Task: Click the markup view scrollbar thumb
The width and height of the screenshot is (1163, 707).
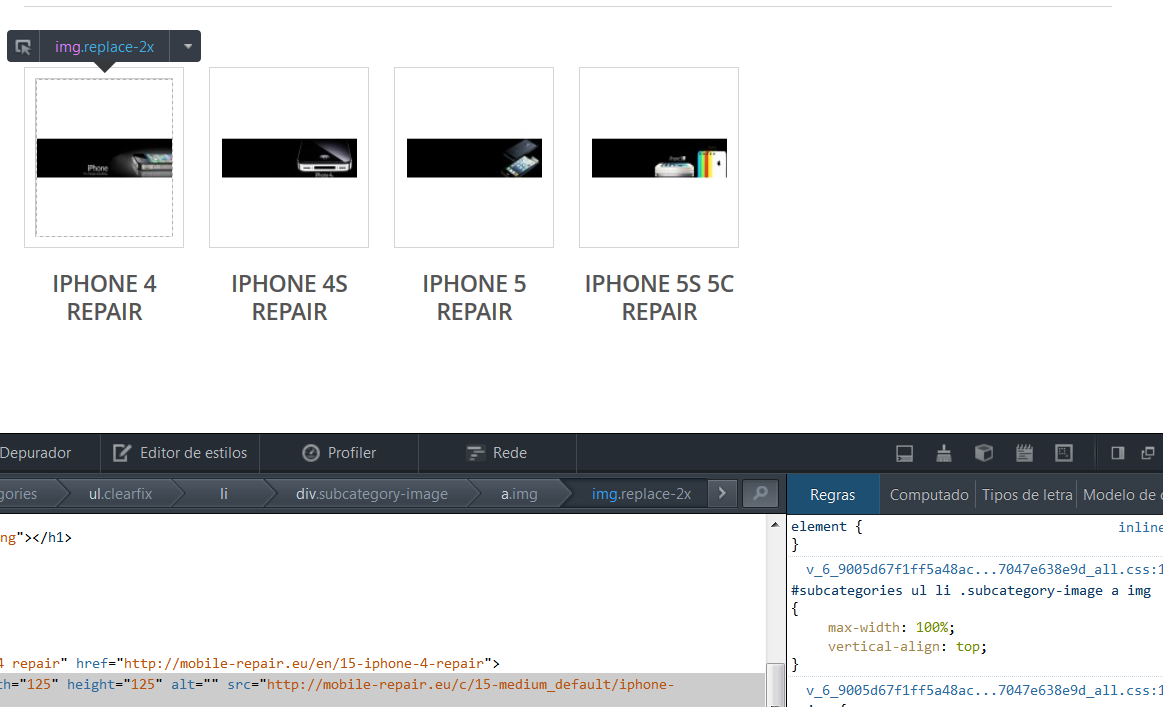Action: tap(775, 684)
